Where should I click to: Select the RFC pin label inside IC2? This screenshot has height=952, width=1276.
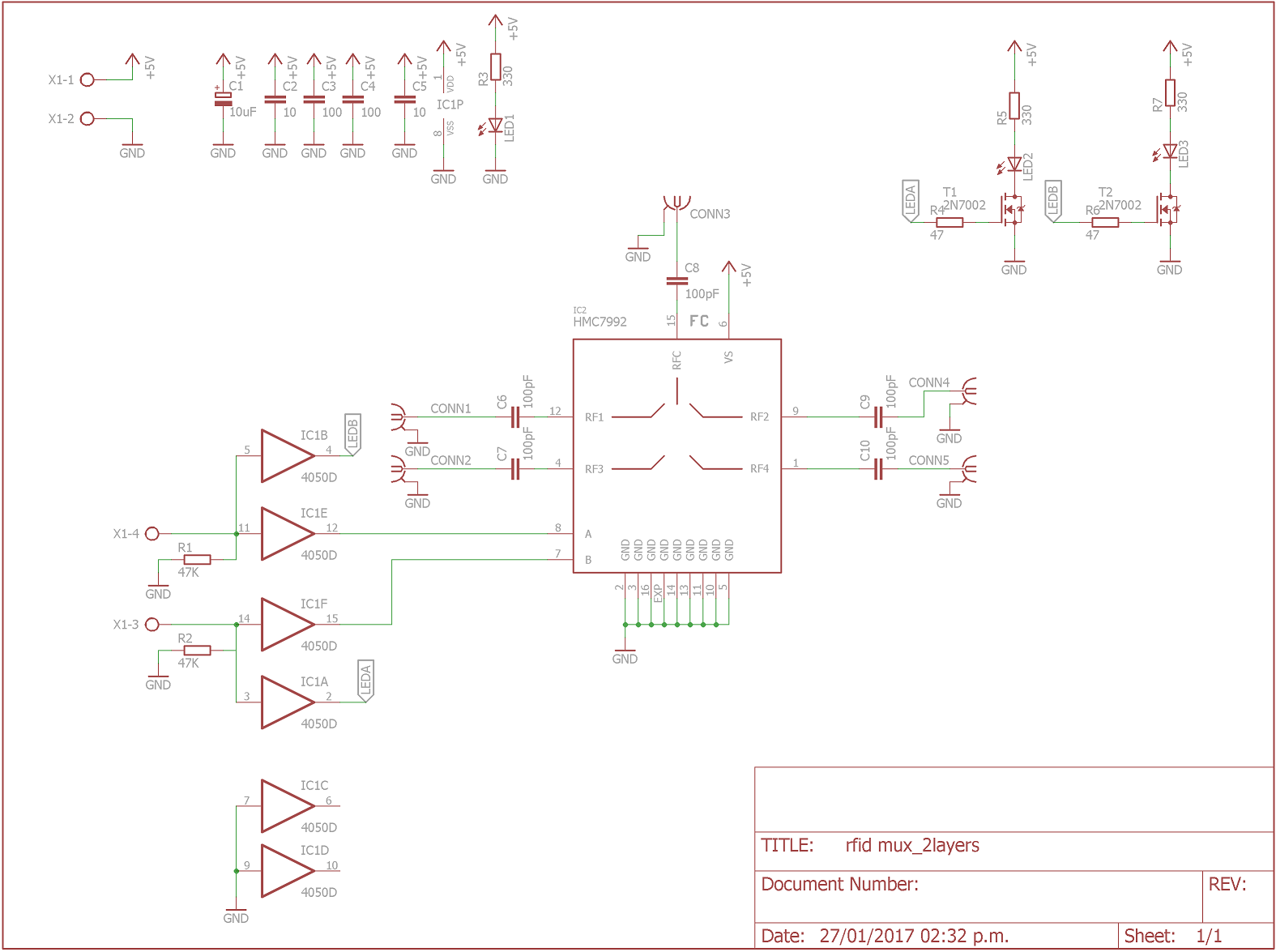[676, 361]
